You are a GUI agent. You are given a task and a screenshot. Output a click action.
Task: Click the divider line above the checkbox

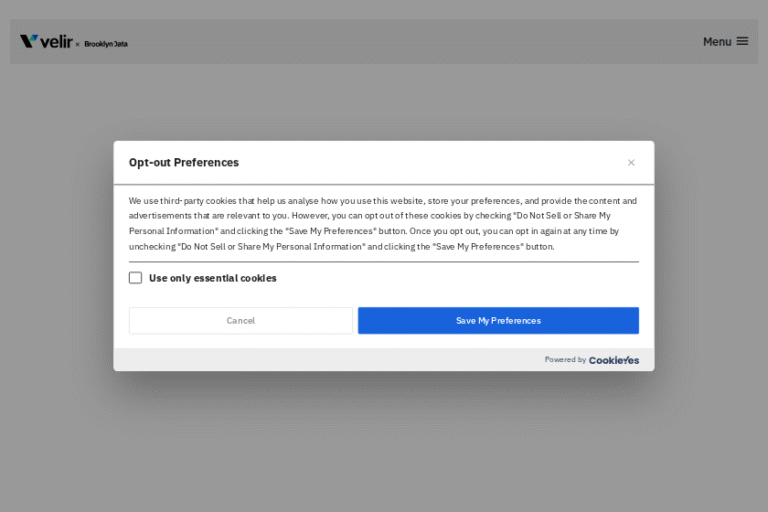pos(383,262)
